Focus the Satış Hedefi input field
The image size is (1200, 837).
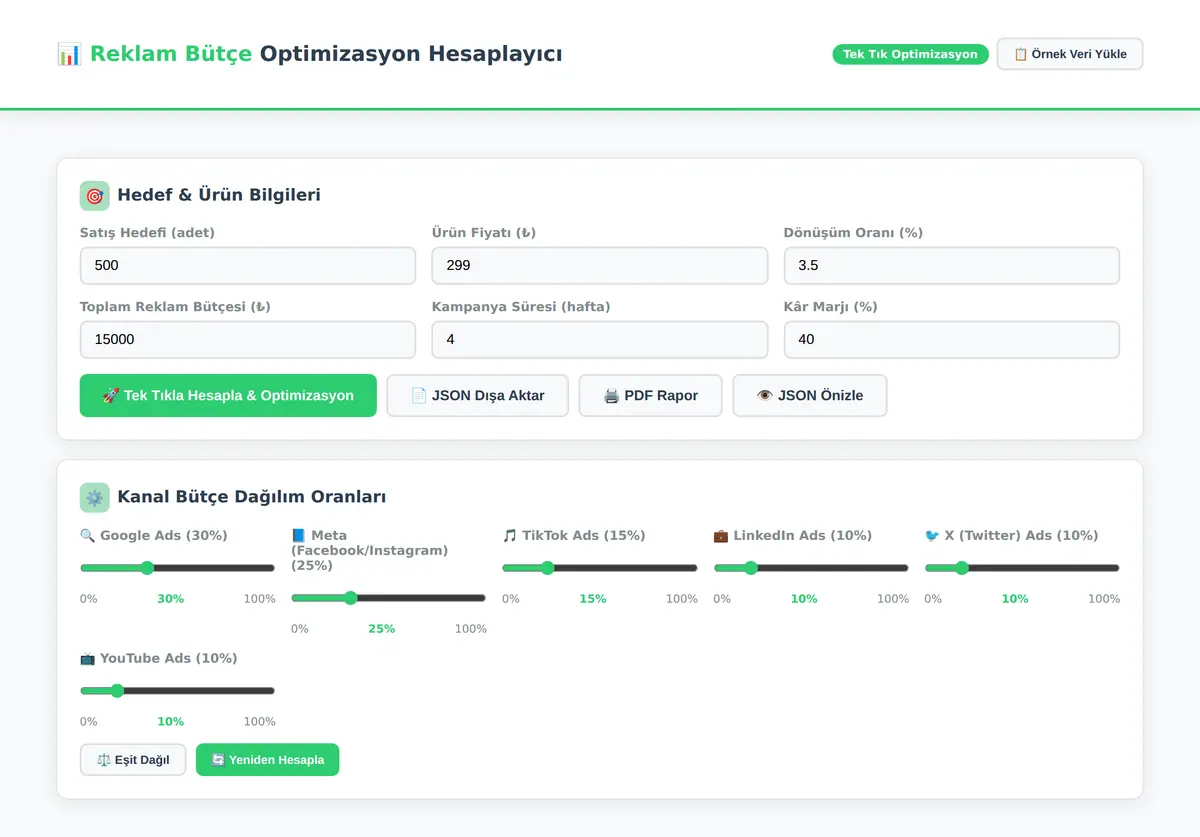tap(248, 266)
